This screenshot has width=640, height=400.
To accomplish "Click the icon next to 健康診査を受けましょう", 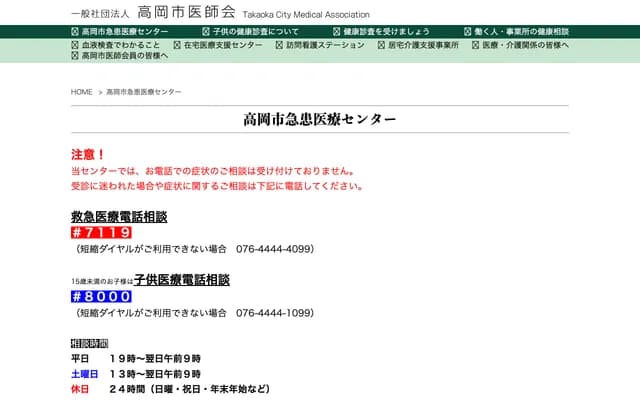I will click(x=336, y=32).
